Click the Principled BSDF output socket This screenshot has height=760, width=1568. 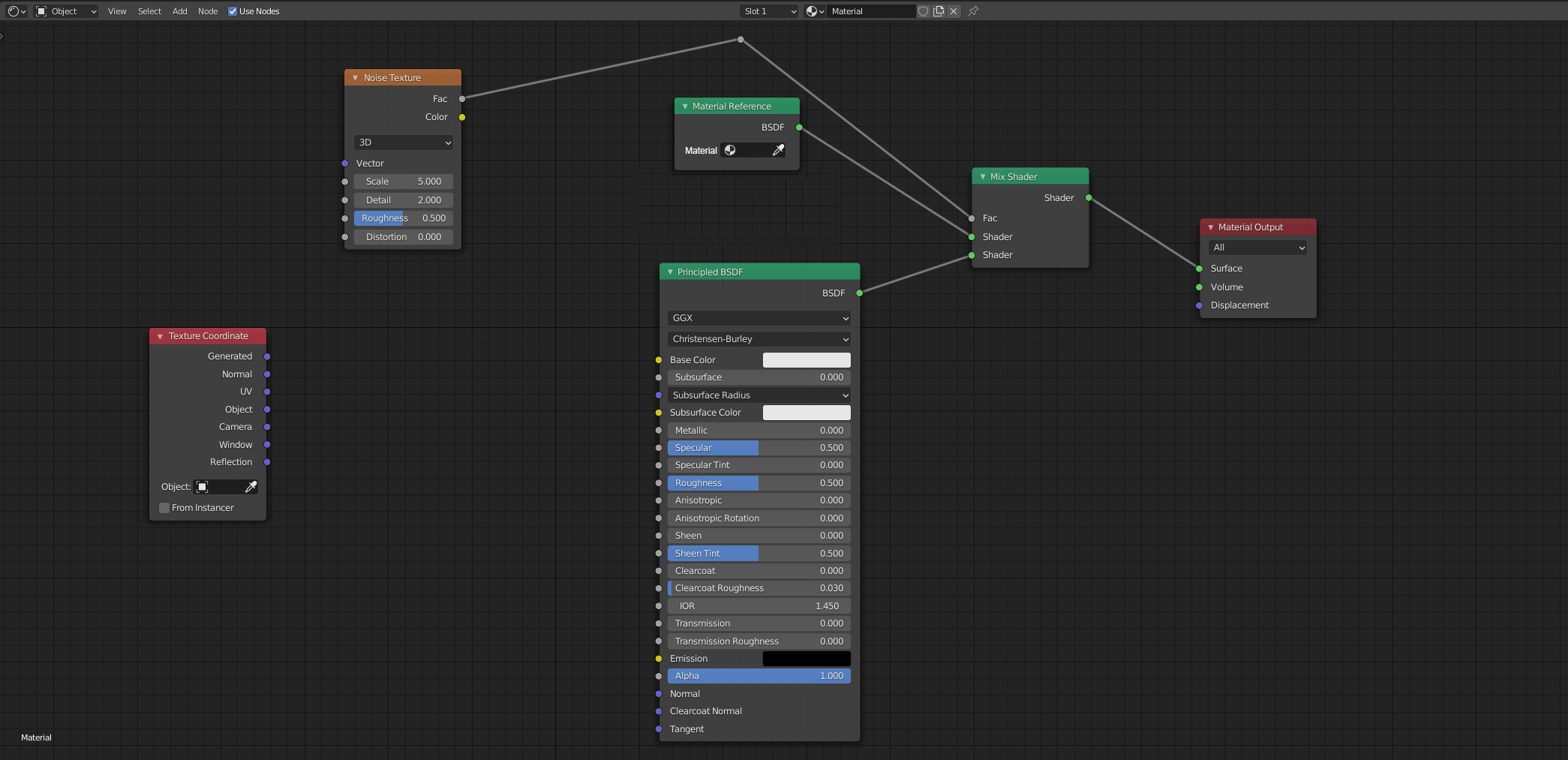point(860,293)
